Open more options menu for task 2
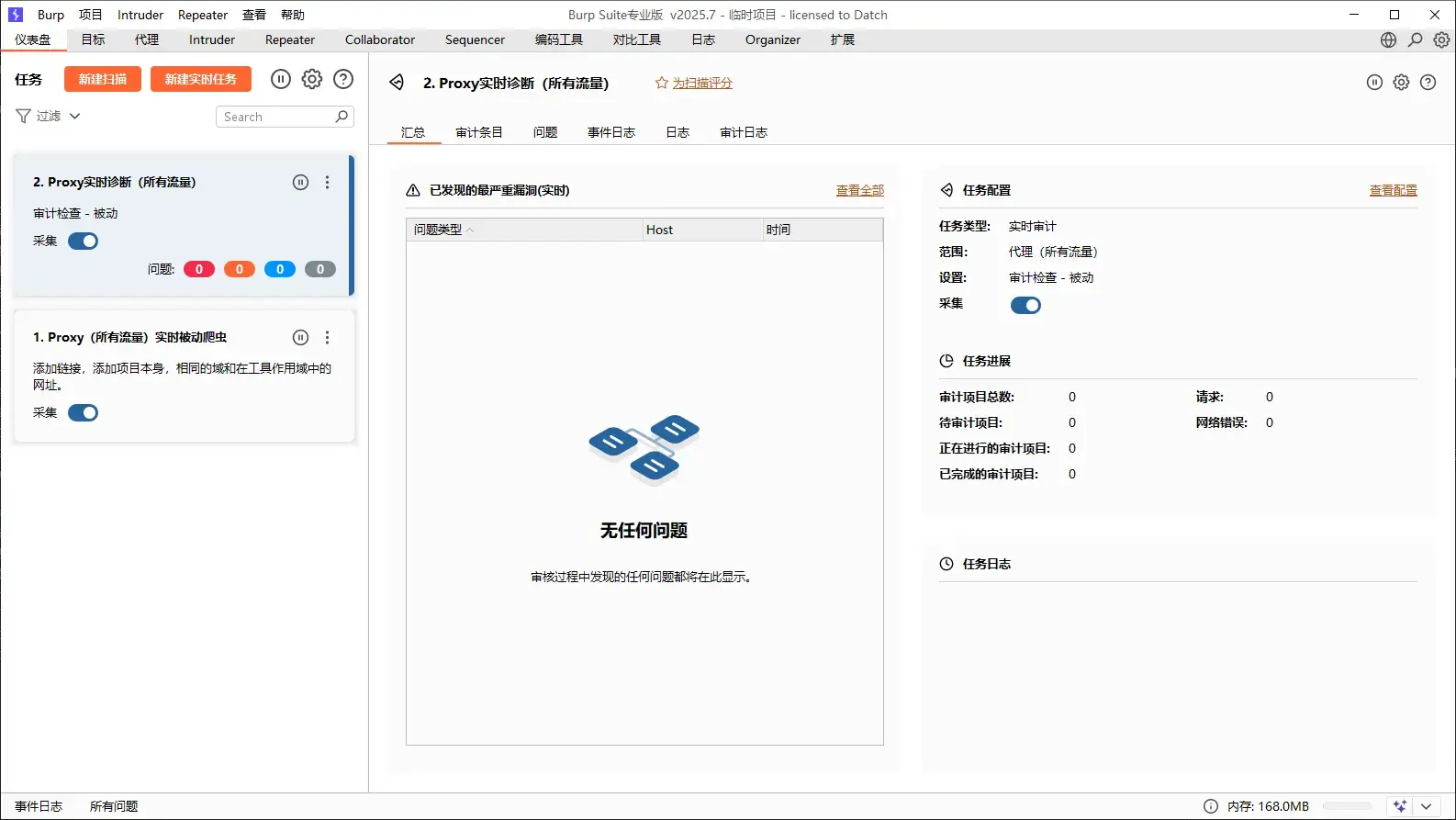This screenshot has height=820, width=1456. pos(327,182)
